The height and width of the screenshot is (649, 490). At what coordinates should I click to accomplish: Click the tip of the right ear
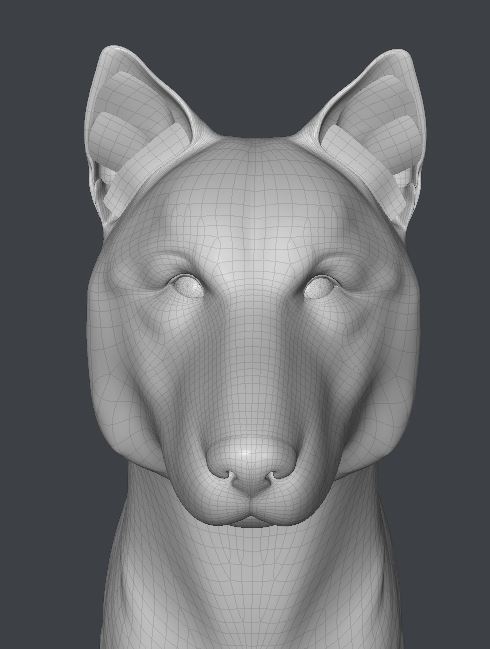click(396, 54)
